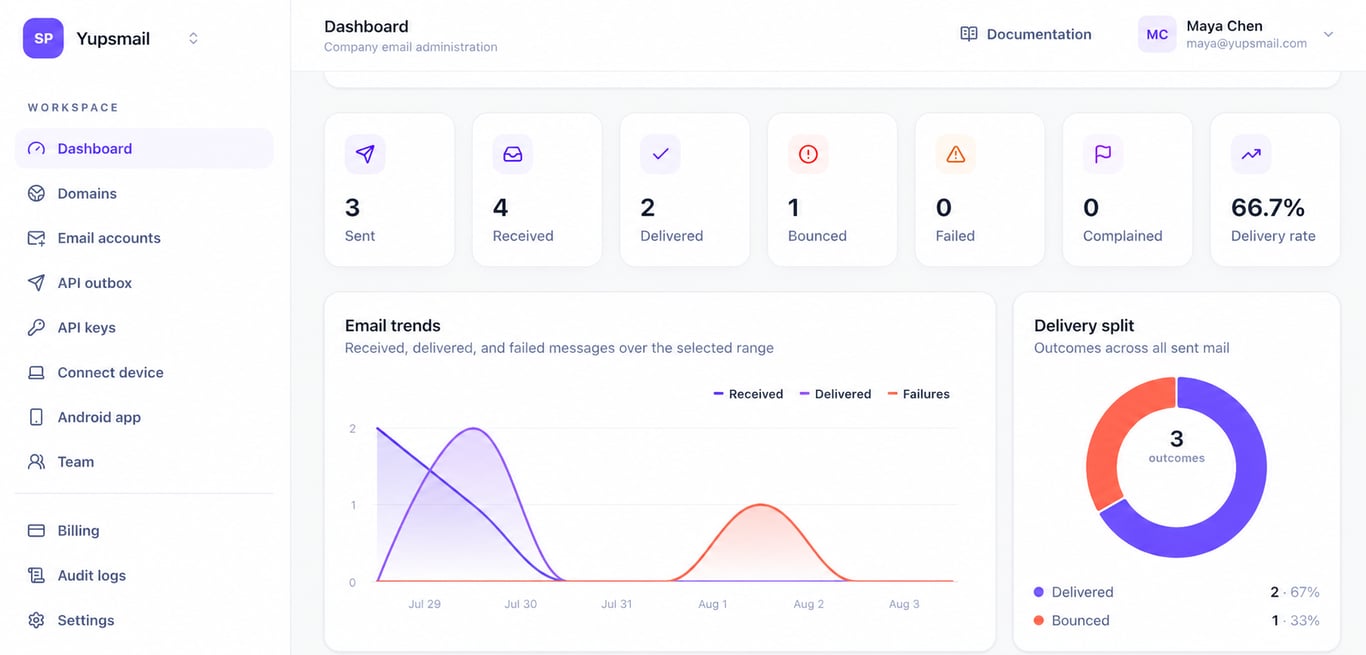Click the Bounced alert circle icon
The image size is (1366, 655).
click(x=808, y=154)
